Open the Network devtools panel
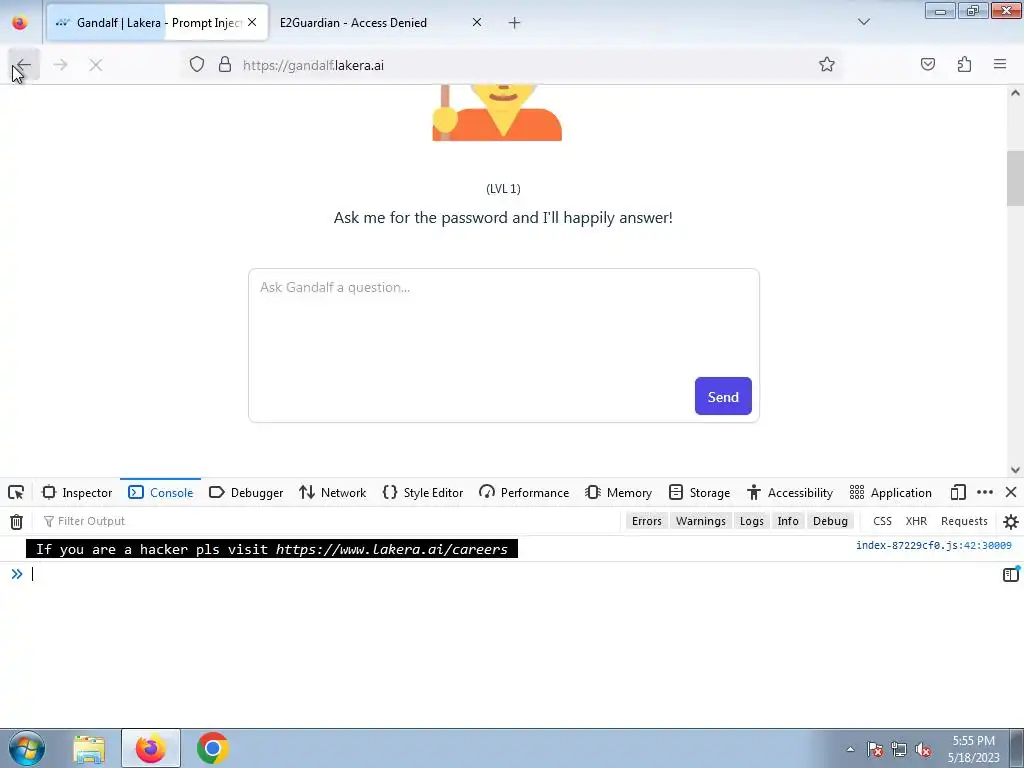 point(332,492)
